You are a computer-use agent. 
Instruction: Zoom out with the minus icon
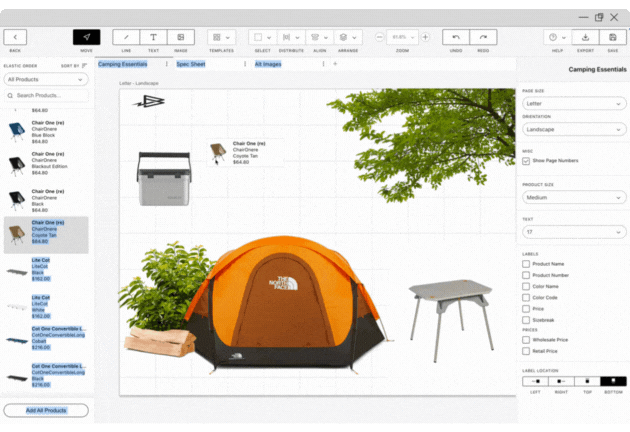(379, 37)
